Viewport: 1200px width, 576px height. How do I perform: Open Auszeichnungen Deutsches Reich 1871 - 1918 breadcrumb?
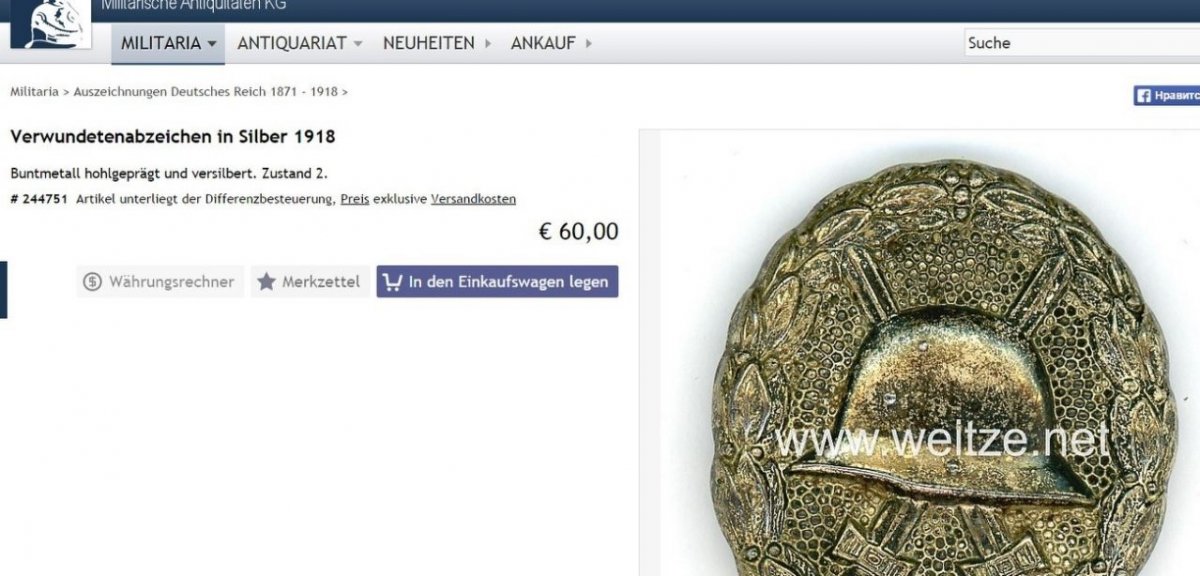coord(206,92)
